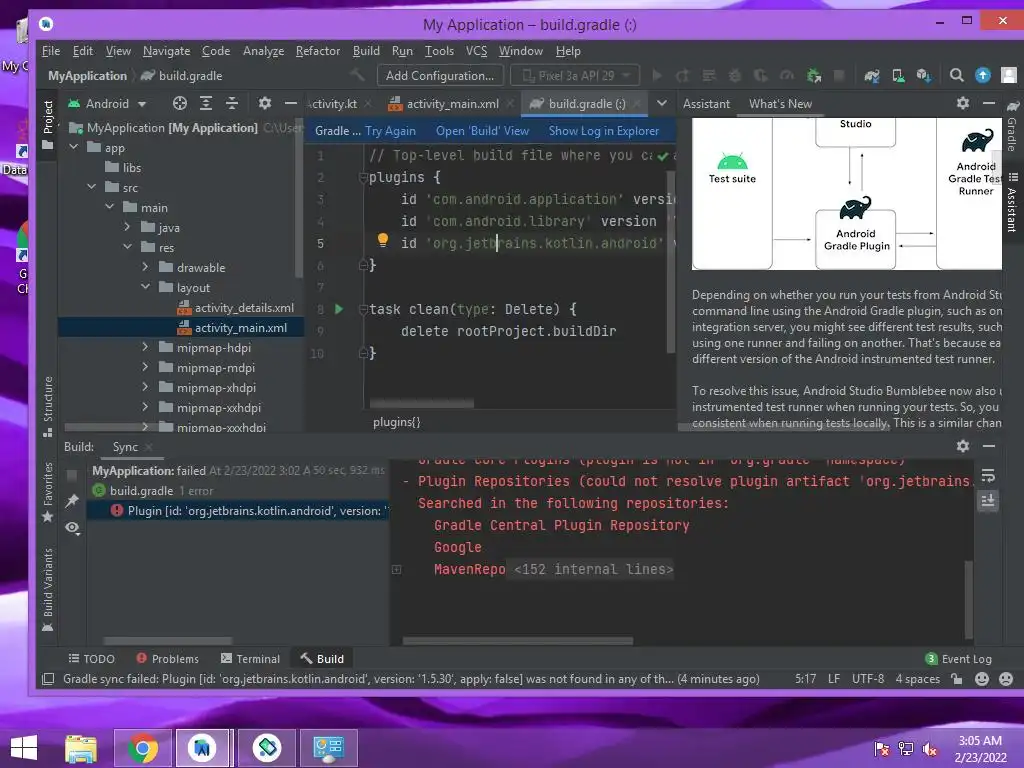Viewport: 1024px width, 768px height.
Task: Toggle the Build Variants side panel
Action: tap(48, 590)
